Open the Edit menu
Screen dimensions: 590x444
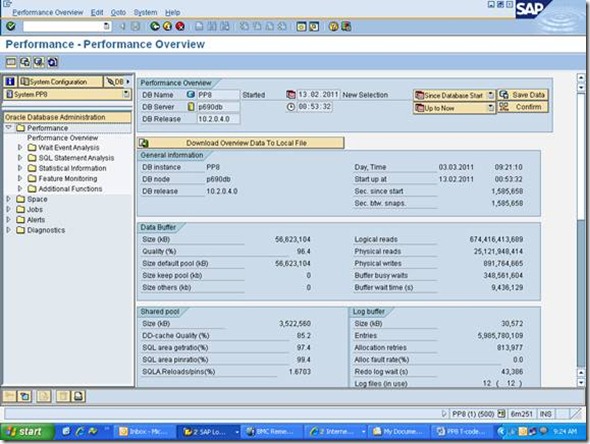97,12
